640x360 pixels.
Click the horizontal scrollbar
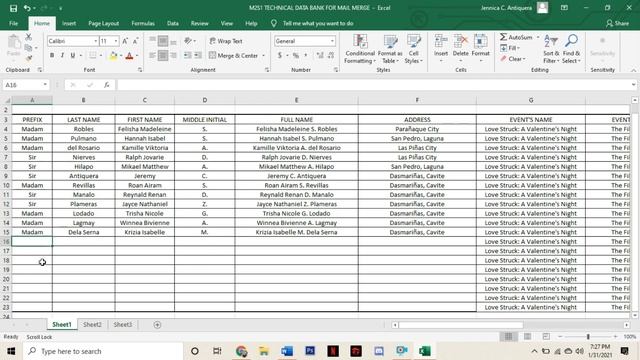(461, 325)
